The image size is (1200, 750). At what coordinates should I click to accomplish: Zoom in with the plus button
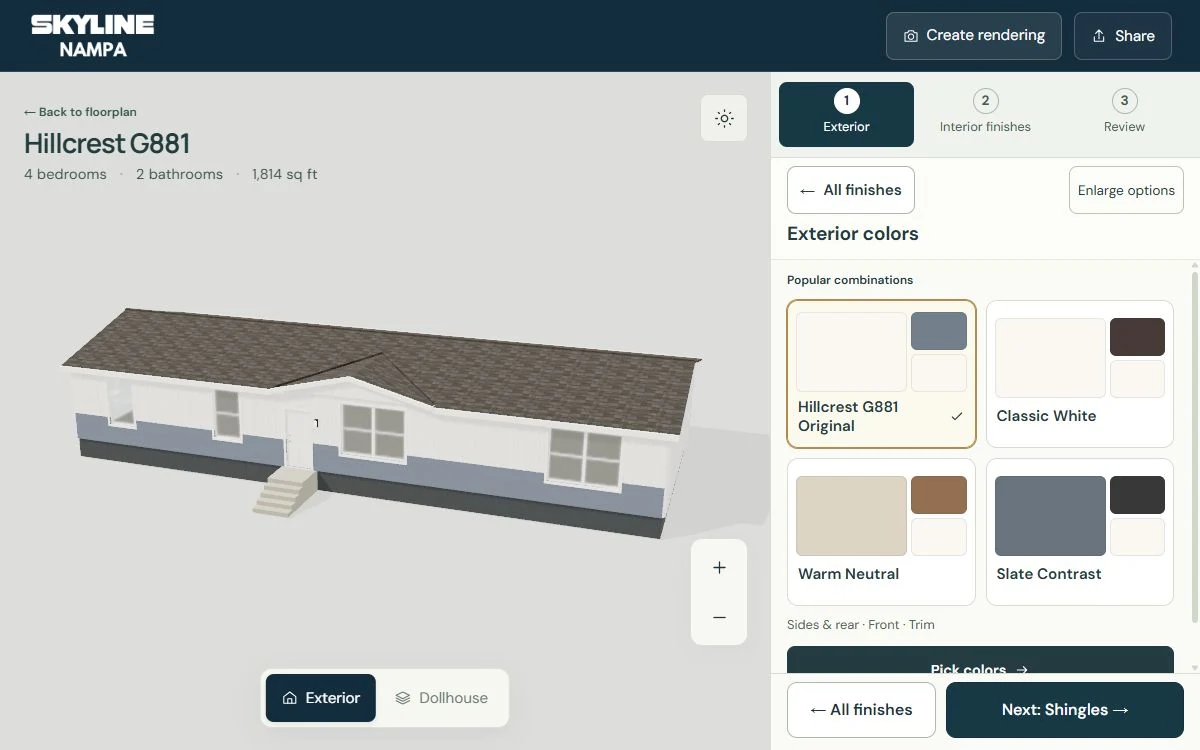click(x=719, y=568)
